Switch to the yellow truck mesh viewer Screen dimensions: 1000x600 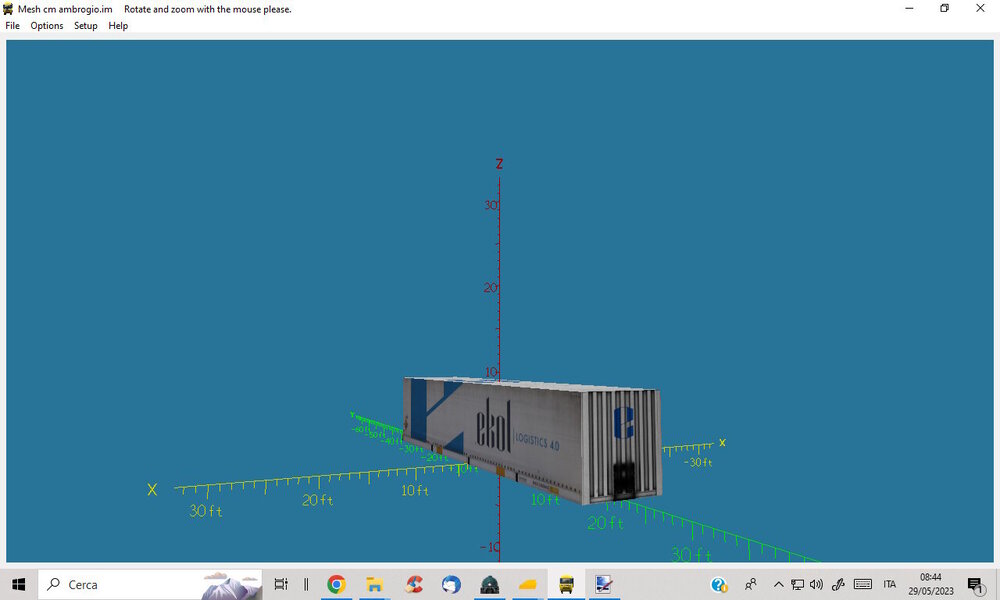tap(566, 584)
